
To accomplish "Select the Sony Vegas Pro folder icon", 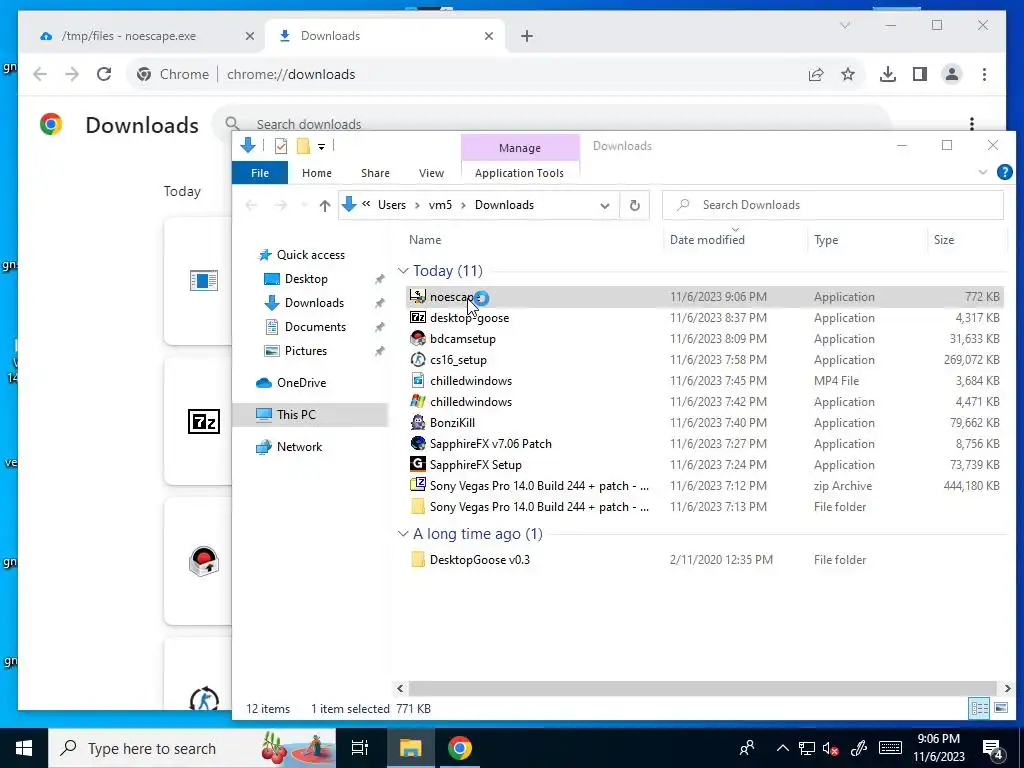I will click(x=418, y=506).
